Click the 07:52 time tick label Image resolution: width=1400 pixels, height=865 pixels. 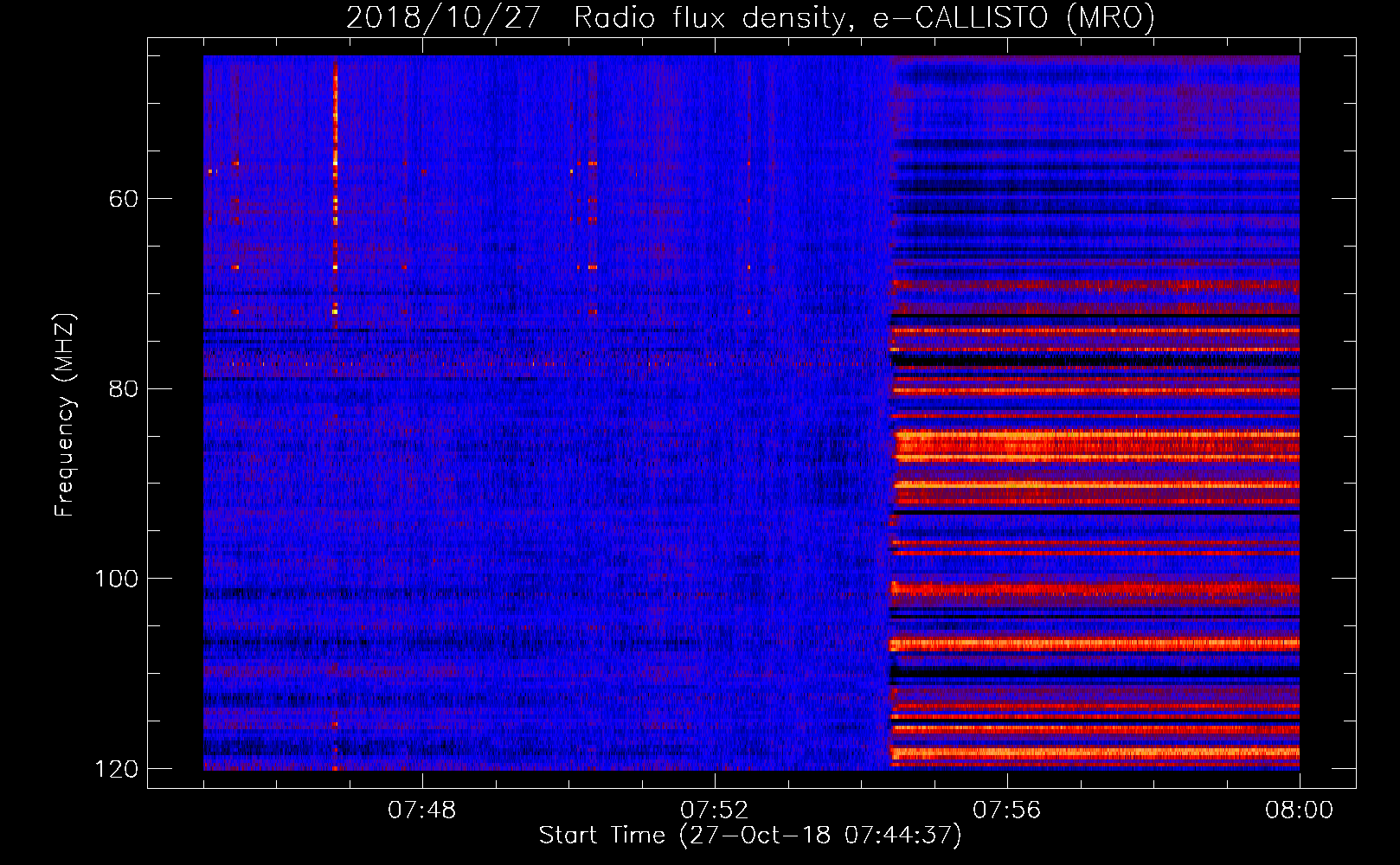click(x=715, y=811)
